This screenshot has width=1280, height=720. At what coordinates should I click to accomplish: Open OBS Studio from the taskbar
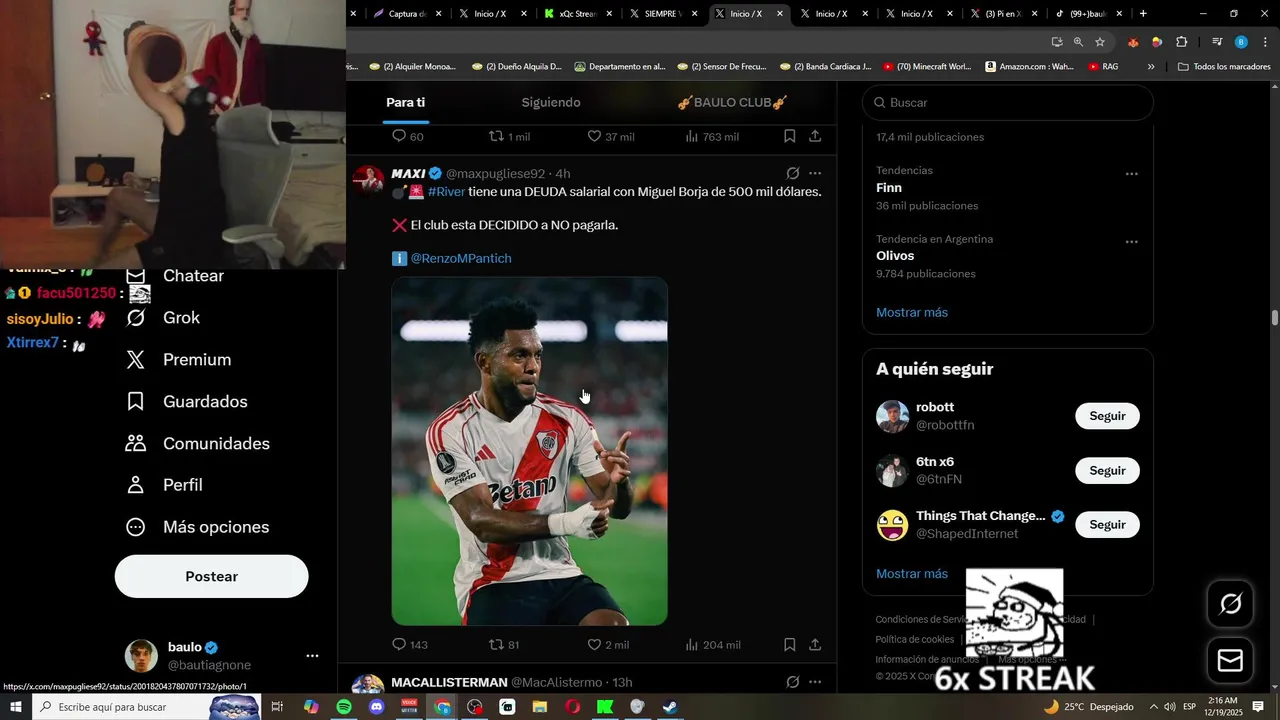(474, 707)
